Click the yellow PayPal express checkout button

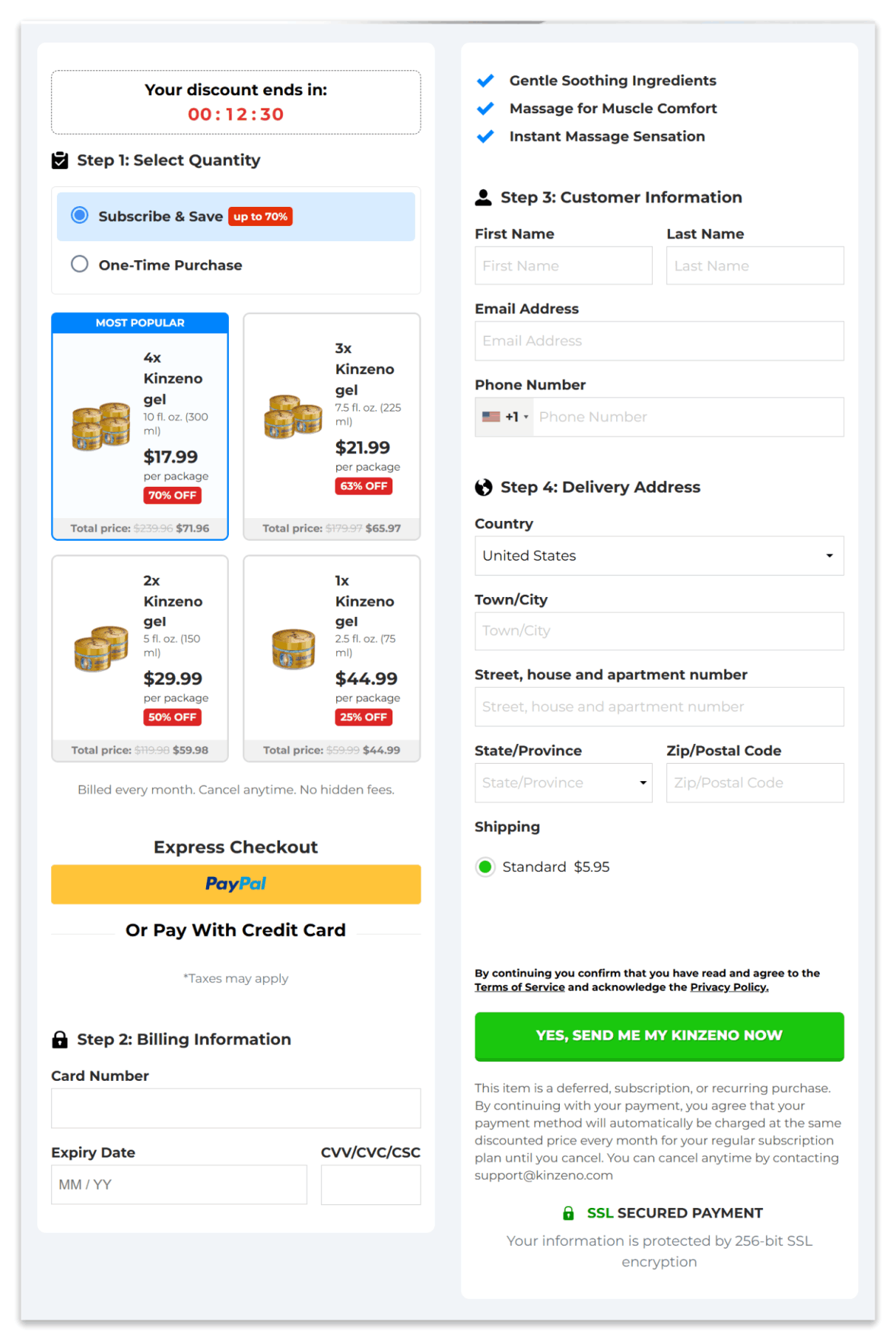point(236,885)
